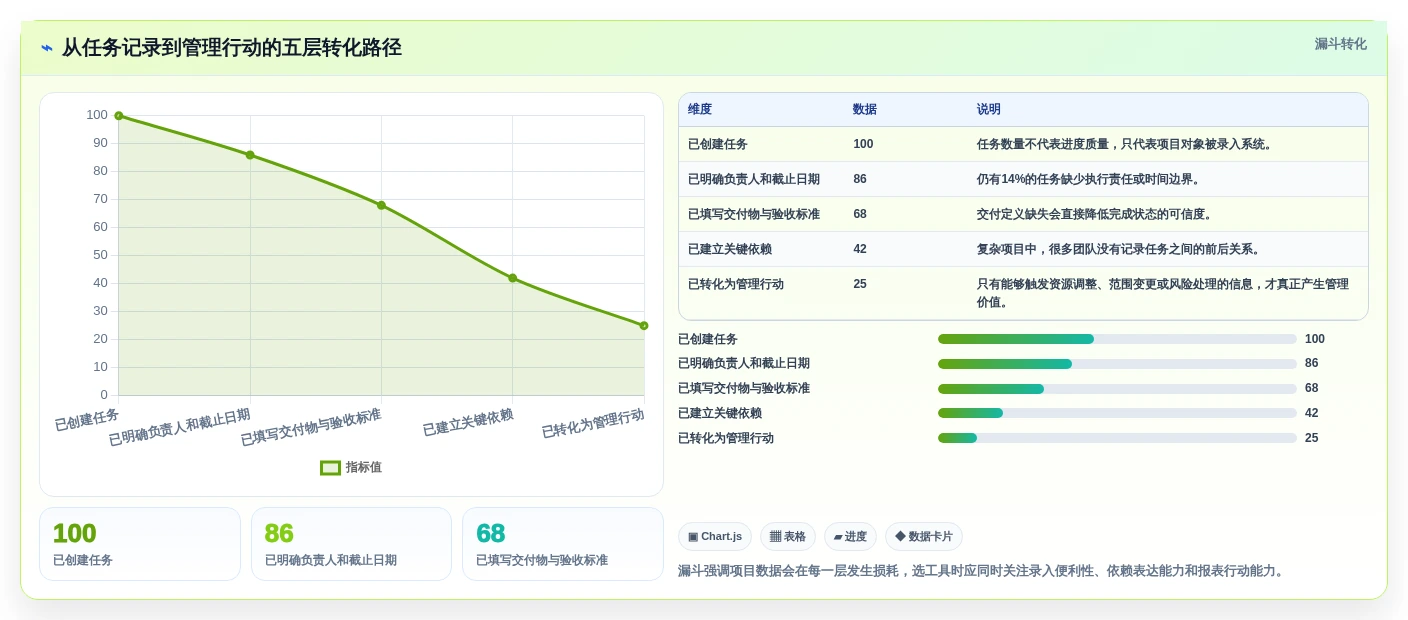Click the stat card showing 100

(140, 544)
